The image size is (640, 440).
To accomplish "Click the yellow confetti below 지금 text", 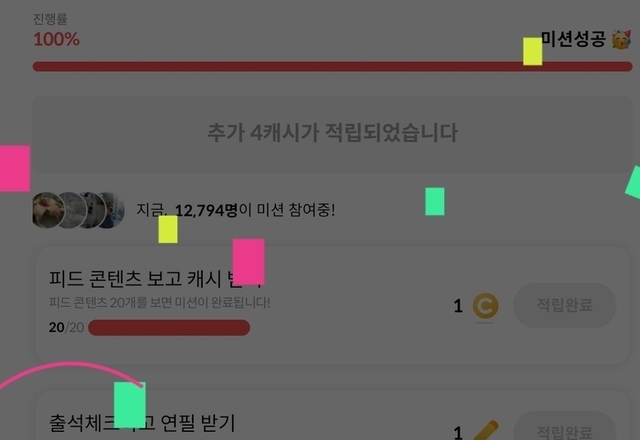I will 168,229.
